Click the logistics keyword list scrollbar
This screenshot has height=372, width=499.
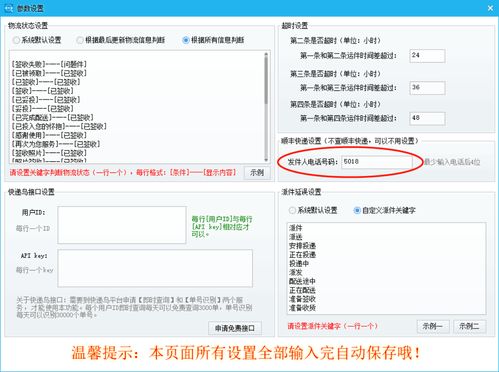tap(266, 107)
